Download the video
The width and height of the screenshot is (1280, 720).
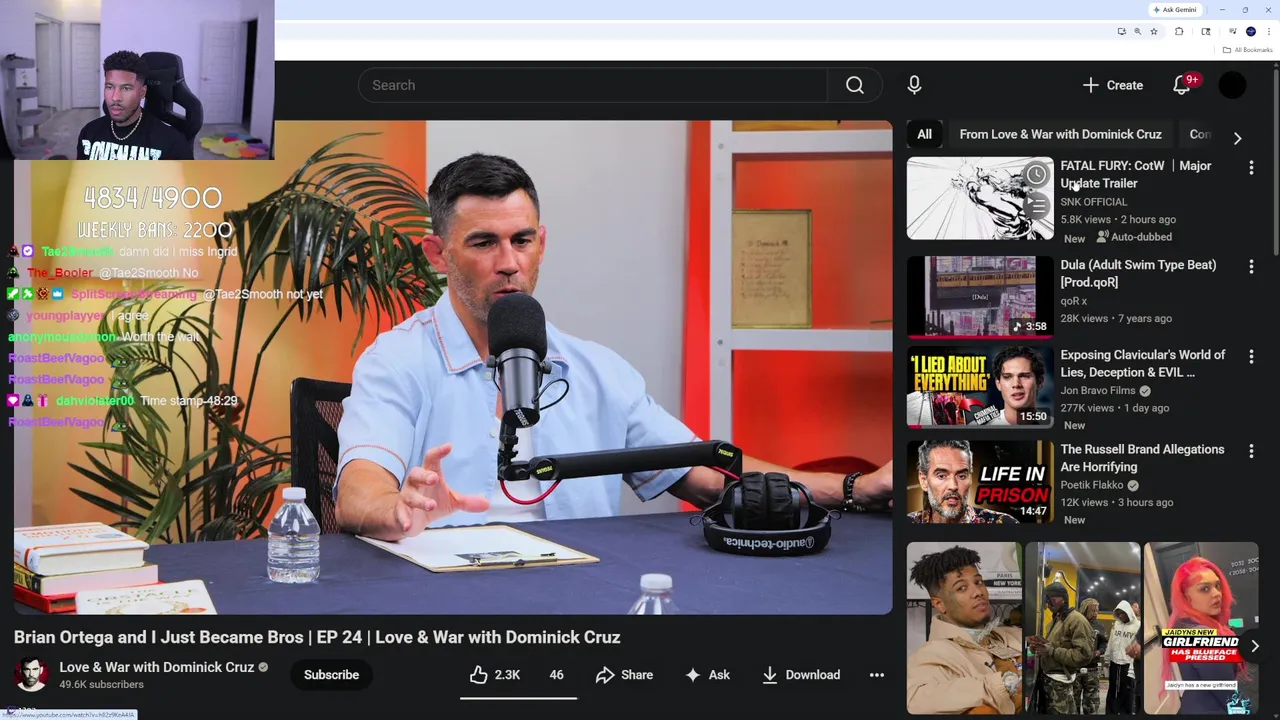pyautogui.click(x=800, y=675)
